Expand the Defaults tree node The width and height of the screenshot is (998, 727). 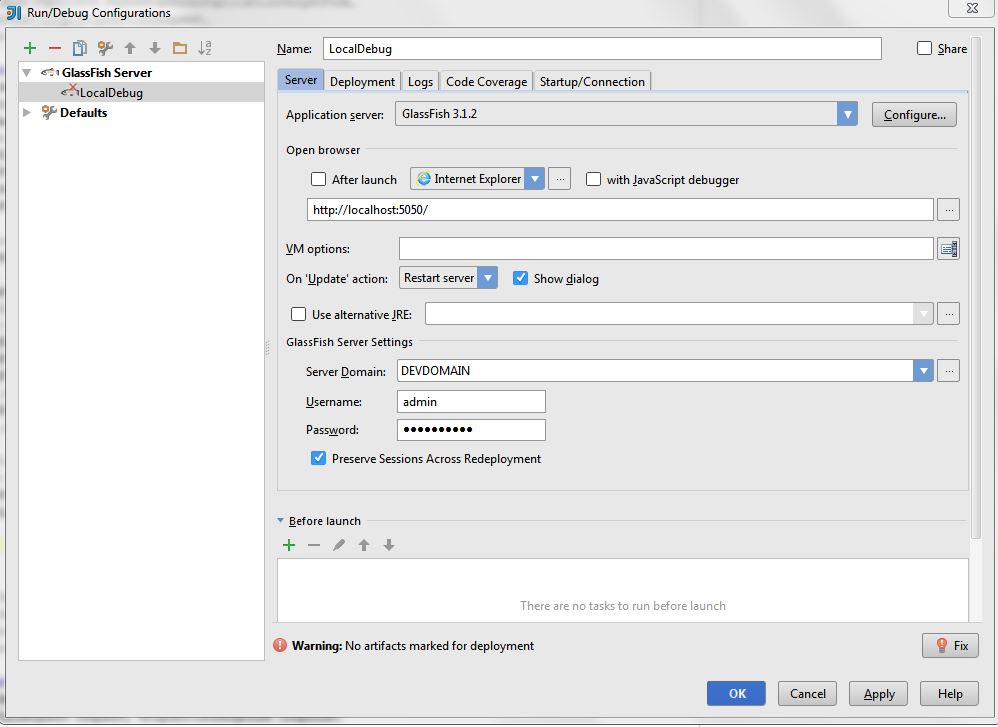coord(27,113)
